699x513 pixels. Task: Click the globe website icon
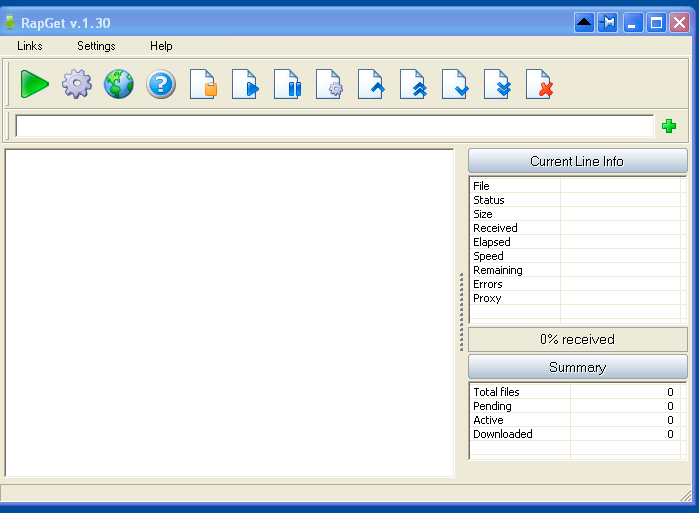119,84
